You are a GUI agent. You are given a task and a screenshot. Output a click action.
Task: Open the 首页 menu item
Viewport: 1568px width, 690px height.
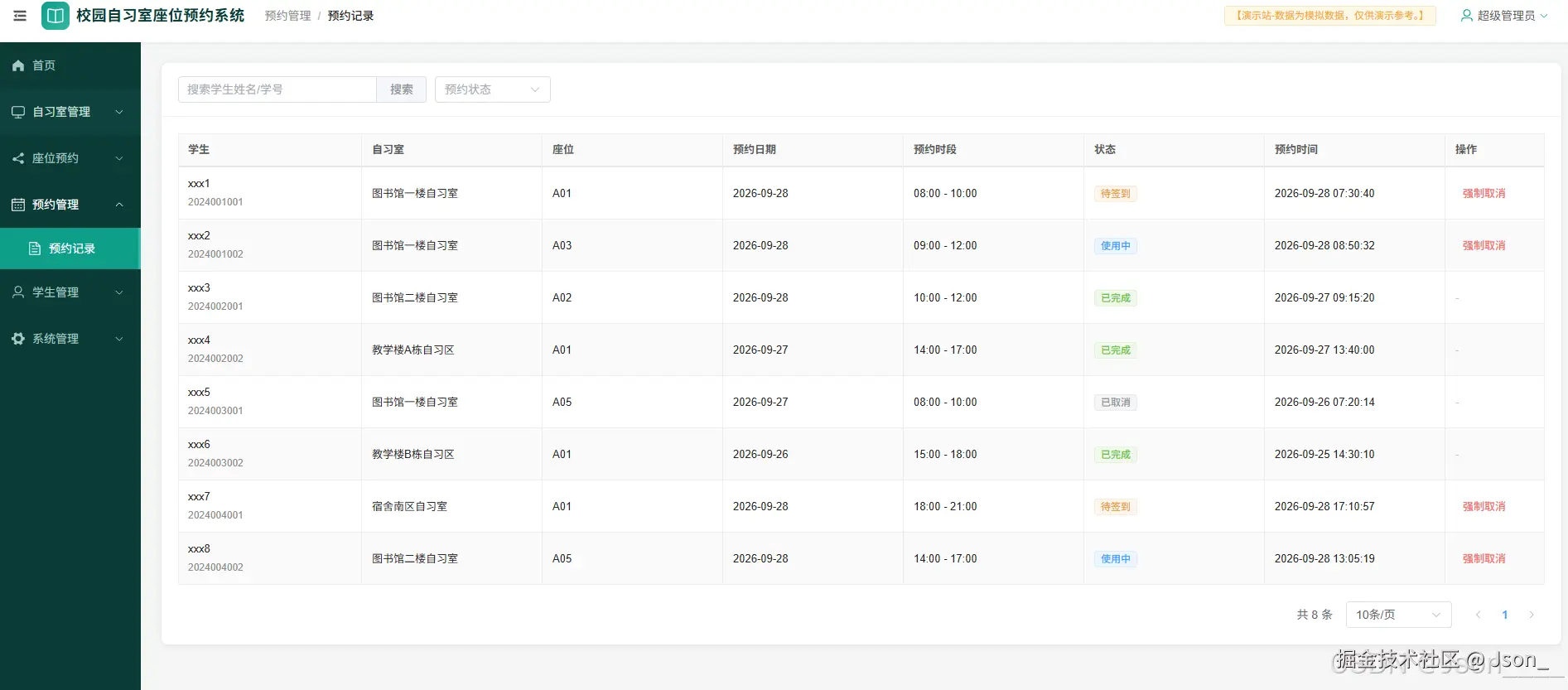[70, 65]
